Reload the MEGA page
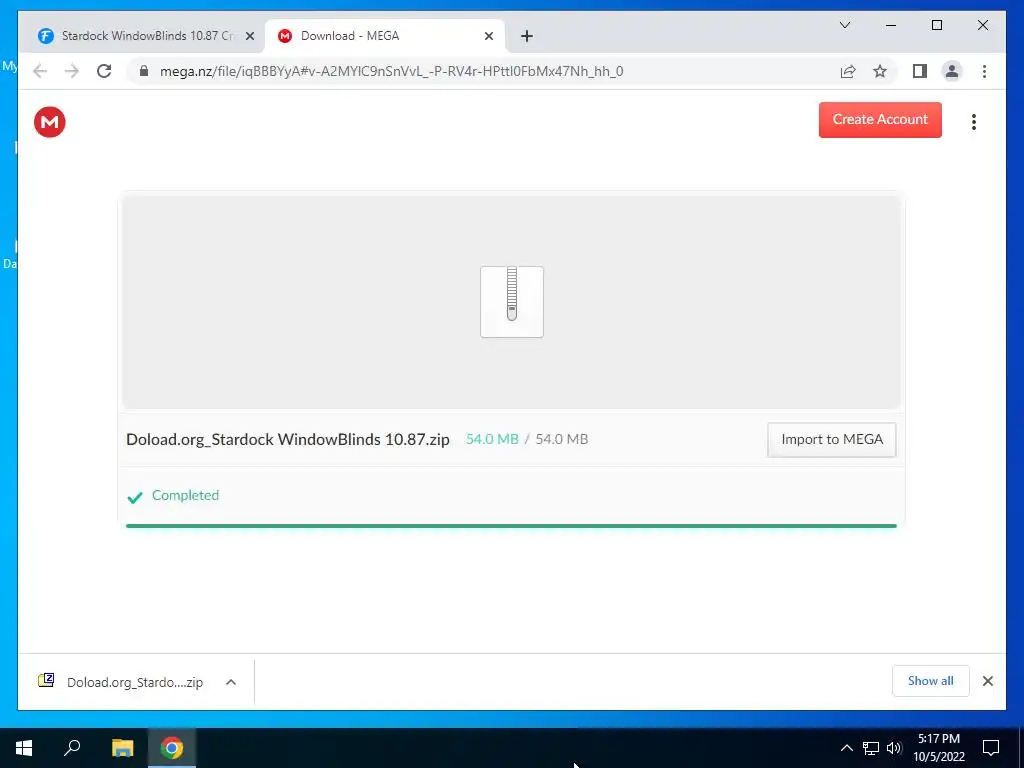Image resolution: width=1024 pixels, height=768 pixels. (104, 71)
